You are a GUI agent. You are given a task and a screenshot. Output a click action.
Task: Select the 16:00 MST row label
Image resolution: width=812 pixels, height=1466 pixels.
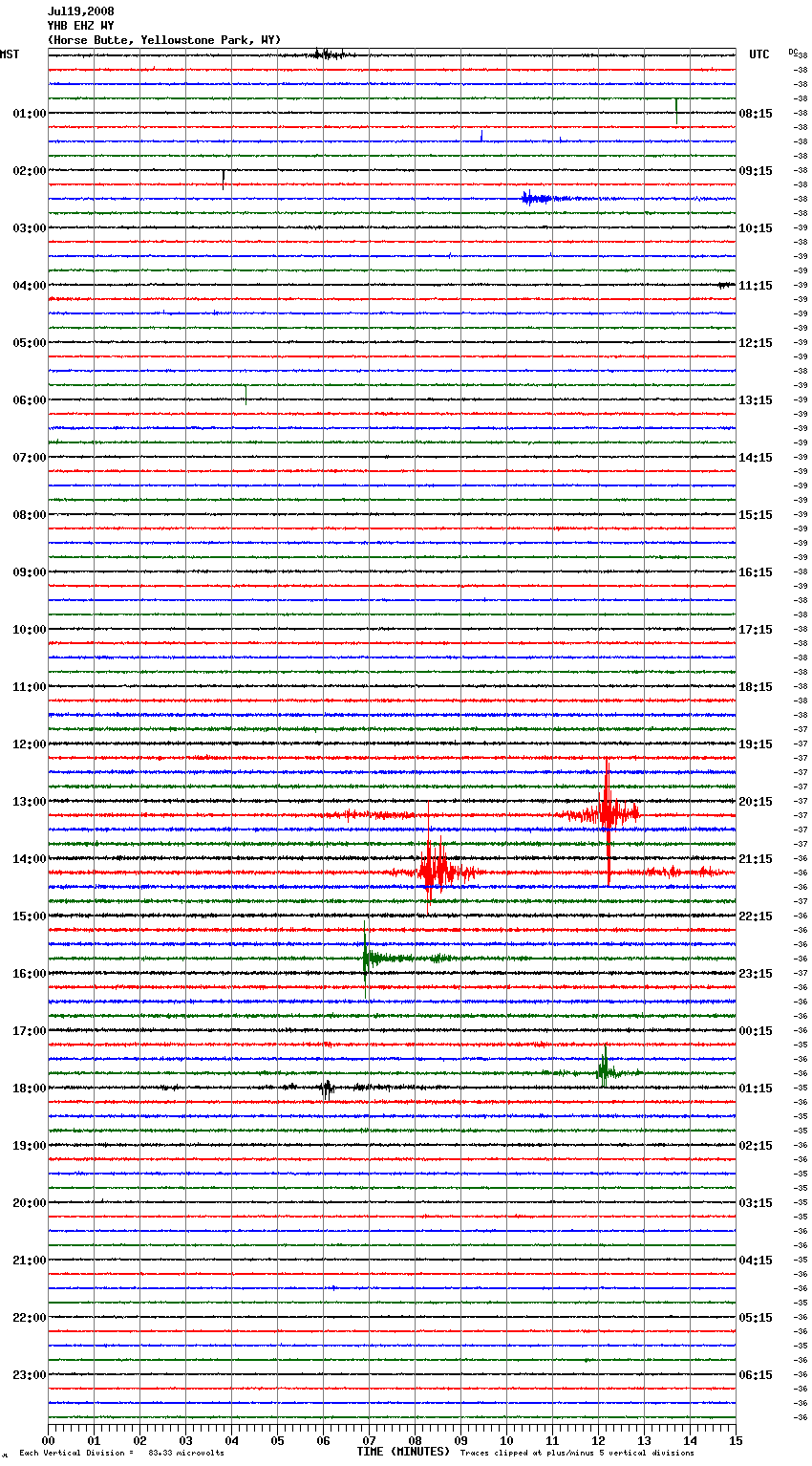coord(30,974)
